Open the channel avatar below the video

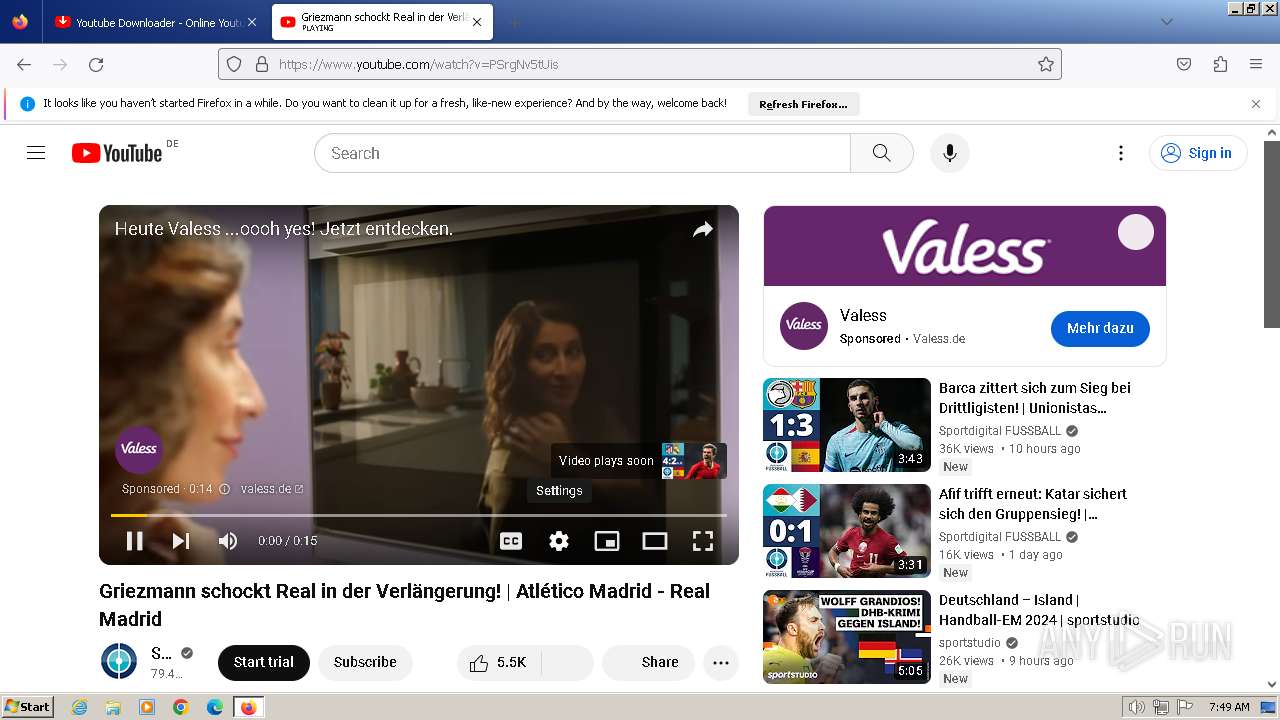pos(119,662)
